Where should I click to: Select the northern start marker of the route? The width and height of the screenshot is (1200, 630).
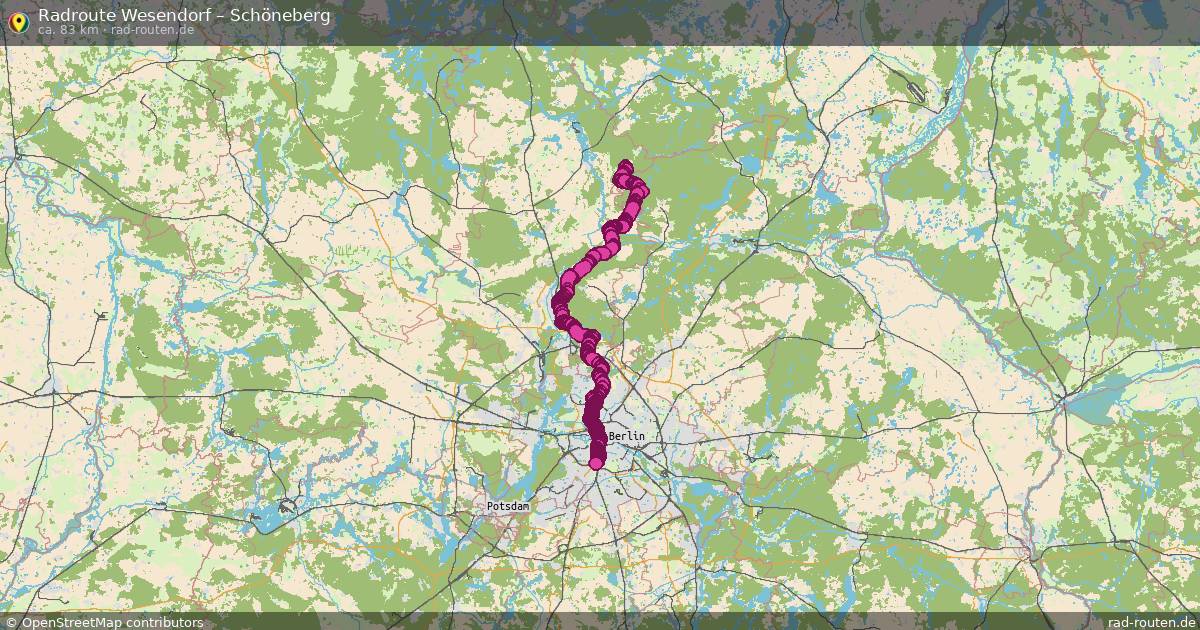click(626, 167)
